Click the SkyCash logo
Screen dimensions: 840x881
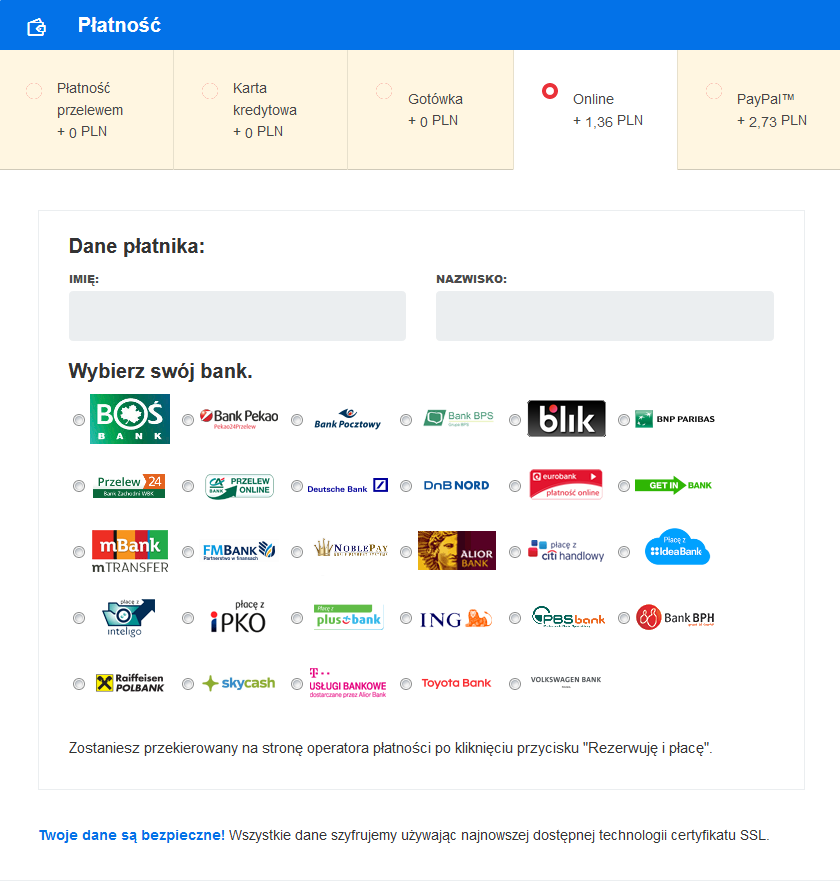pos(239,683)
